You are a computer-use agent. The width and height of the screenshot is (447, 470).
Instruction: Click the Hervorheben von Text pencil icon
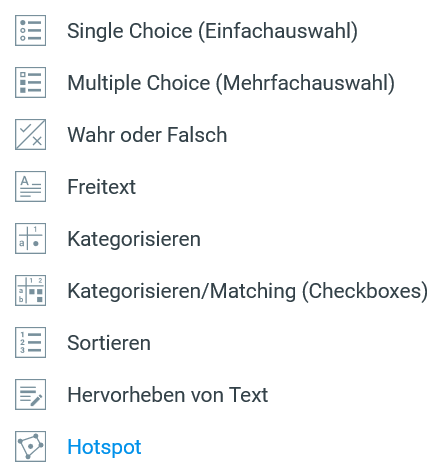tap(30, 394)
